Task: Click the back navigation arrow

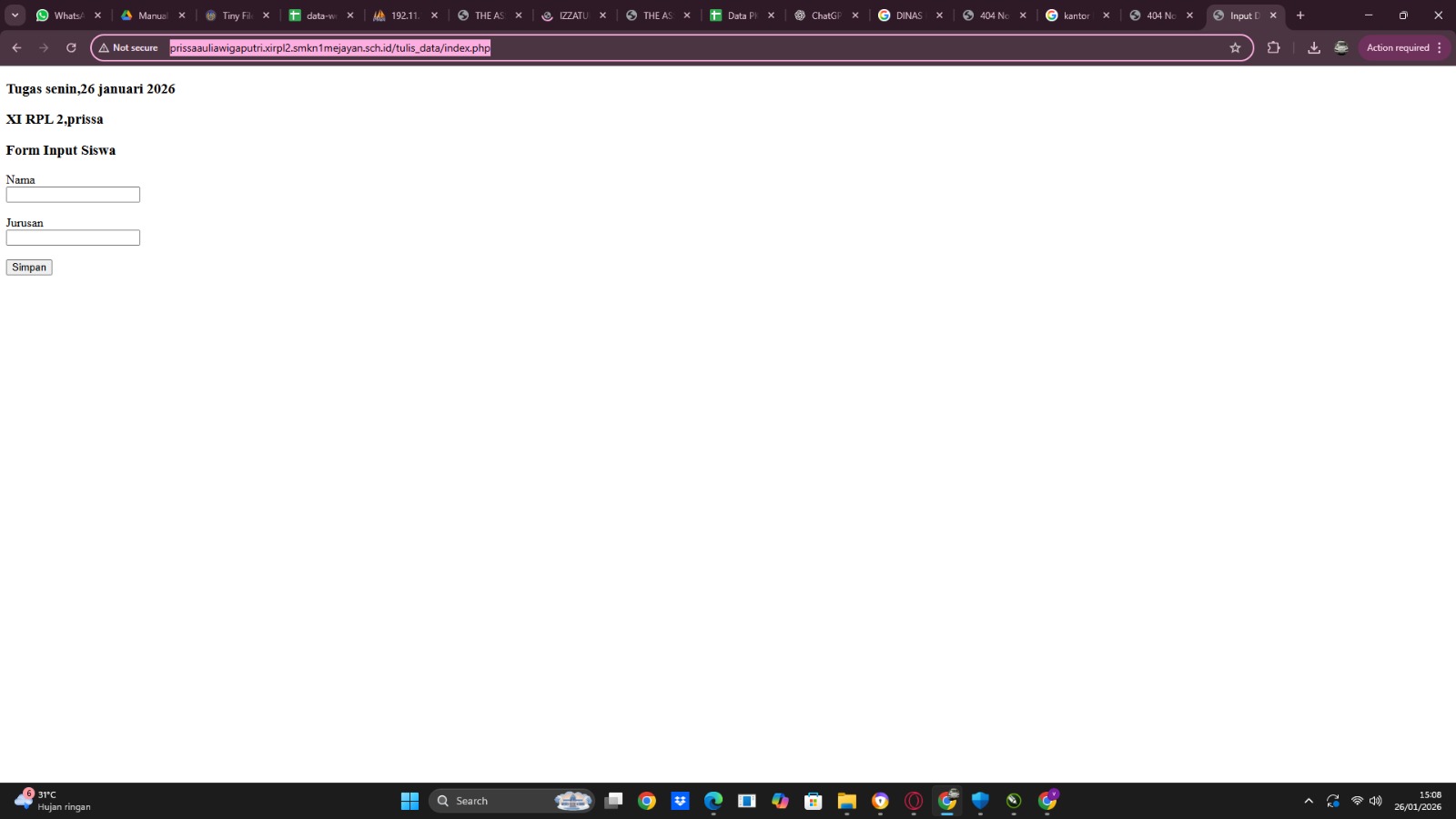Action: (16, 47)
